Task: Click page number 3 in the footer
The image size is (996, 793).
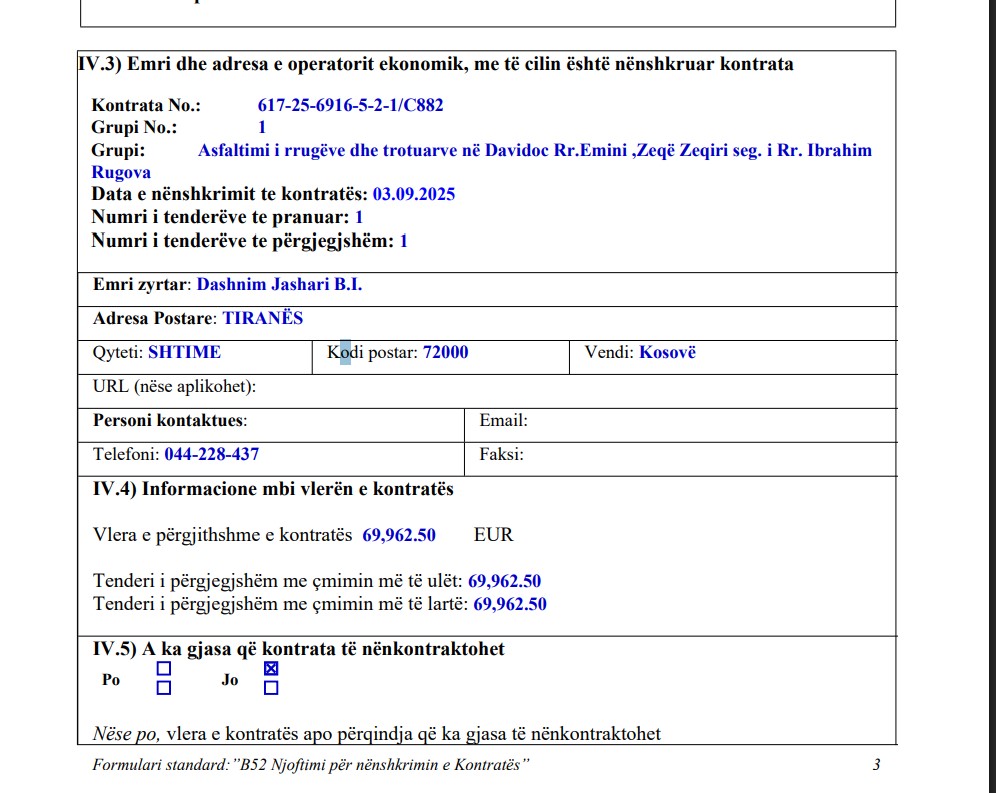Action: tap(877, 764)
